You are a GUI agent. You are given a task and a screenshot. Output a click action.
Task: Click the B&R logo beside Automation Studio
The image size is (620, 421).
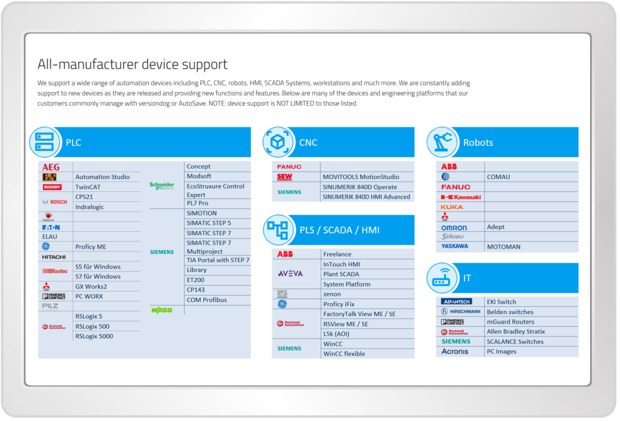tap(49, 177)
